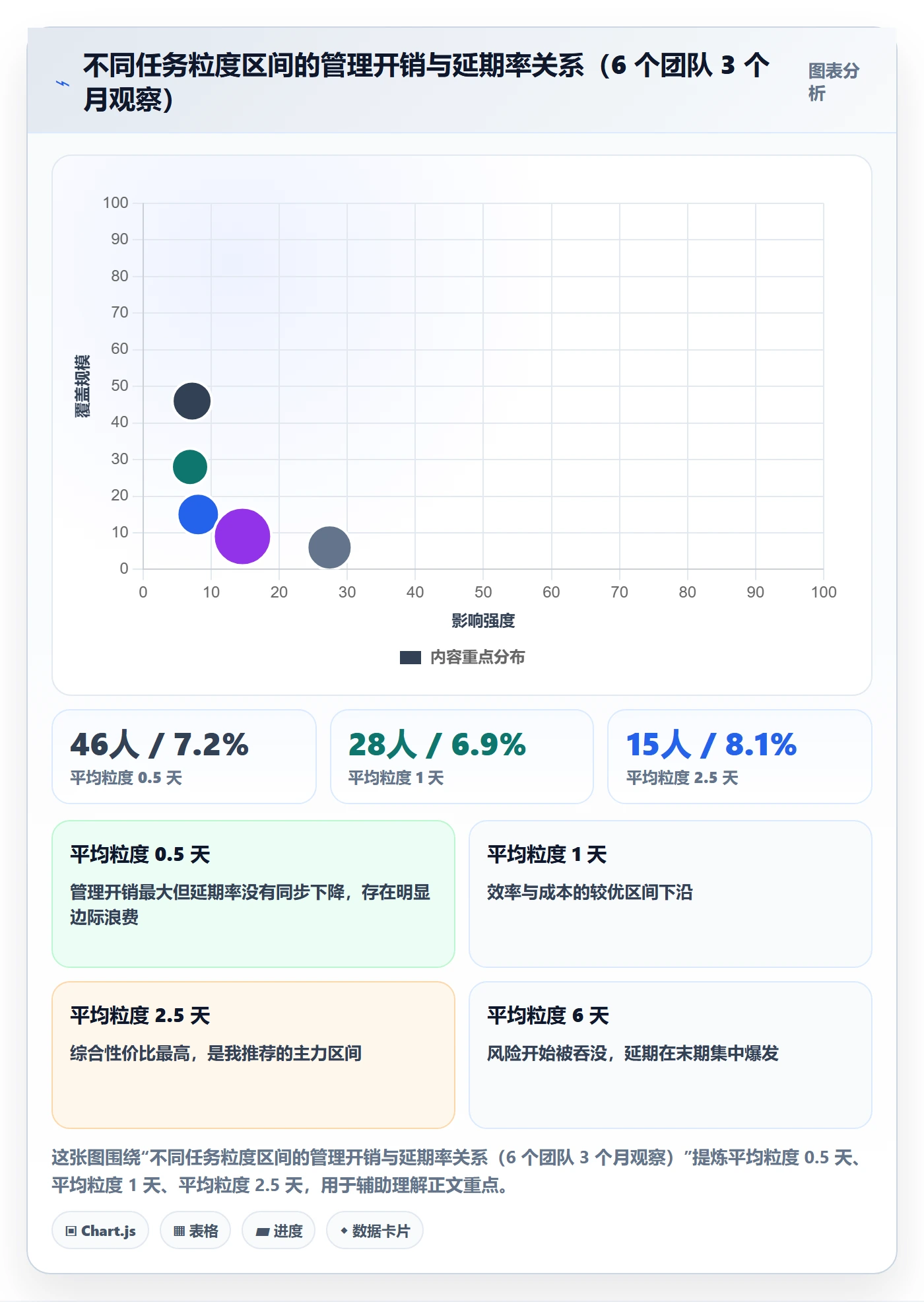
Task: Click the green bubble near 28
Action: click(190, 467)
